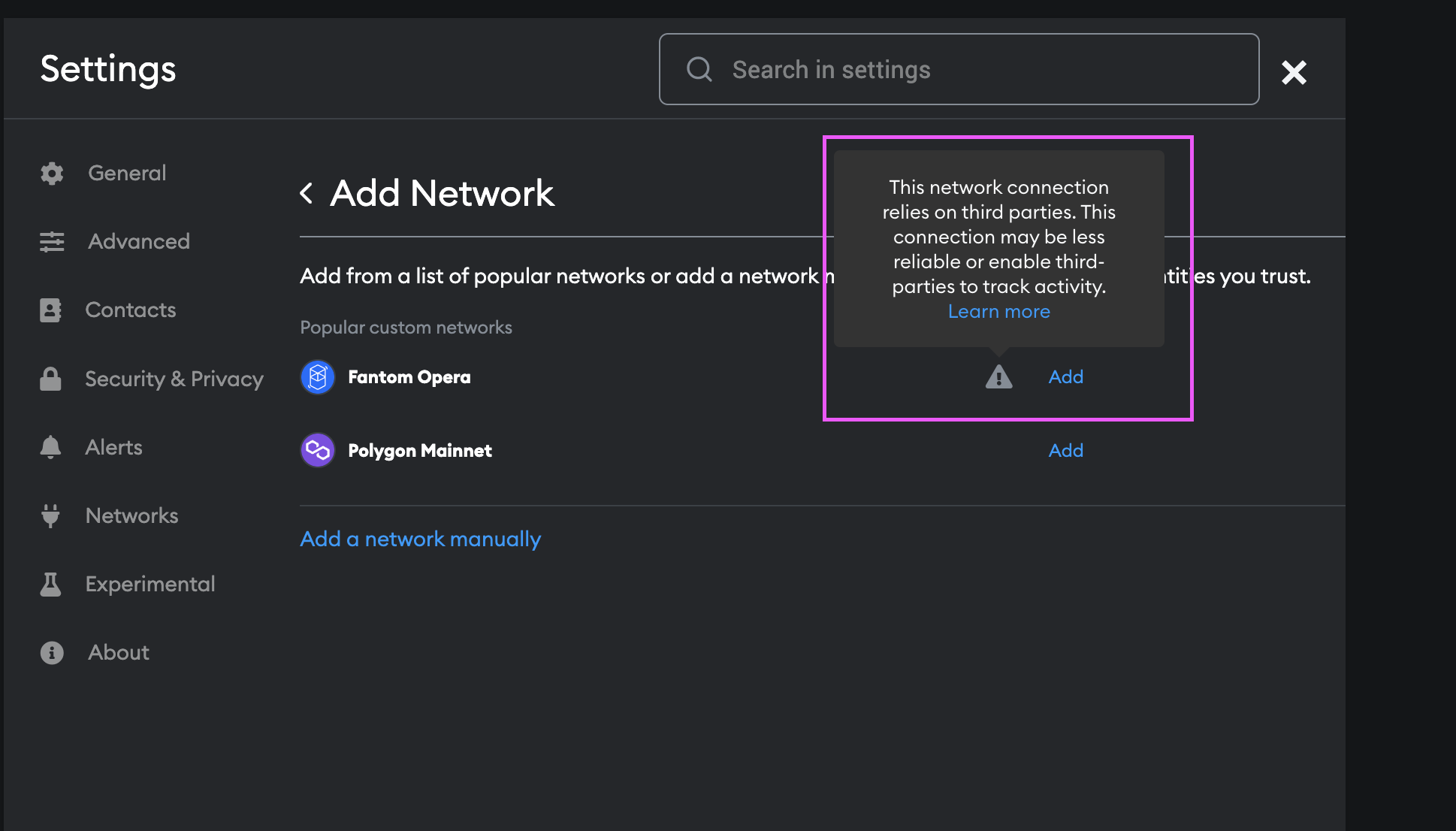Screen dimensions: 1456x831
Task: Click the Security & Privacy lock icon
Action: coord(50,379)
